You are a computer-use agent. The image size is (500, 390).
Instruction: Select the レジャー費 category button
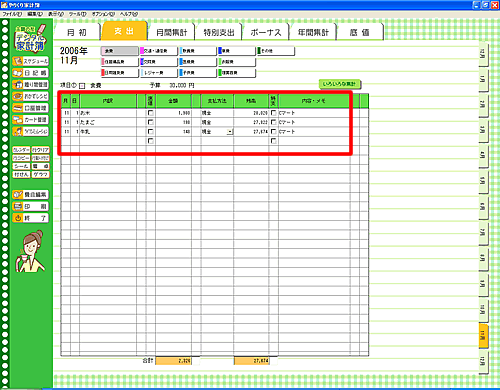(x=159, y=73)
